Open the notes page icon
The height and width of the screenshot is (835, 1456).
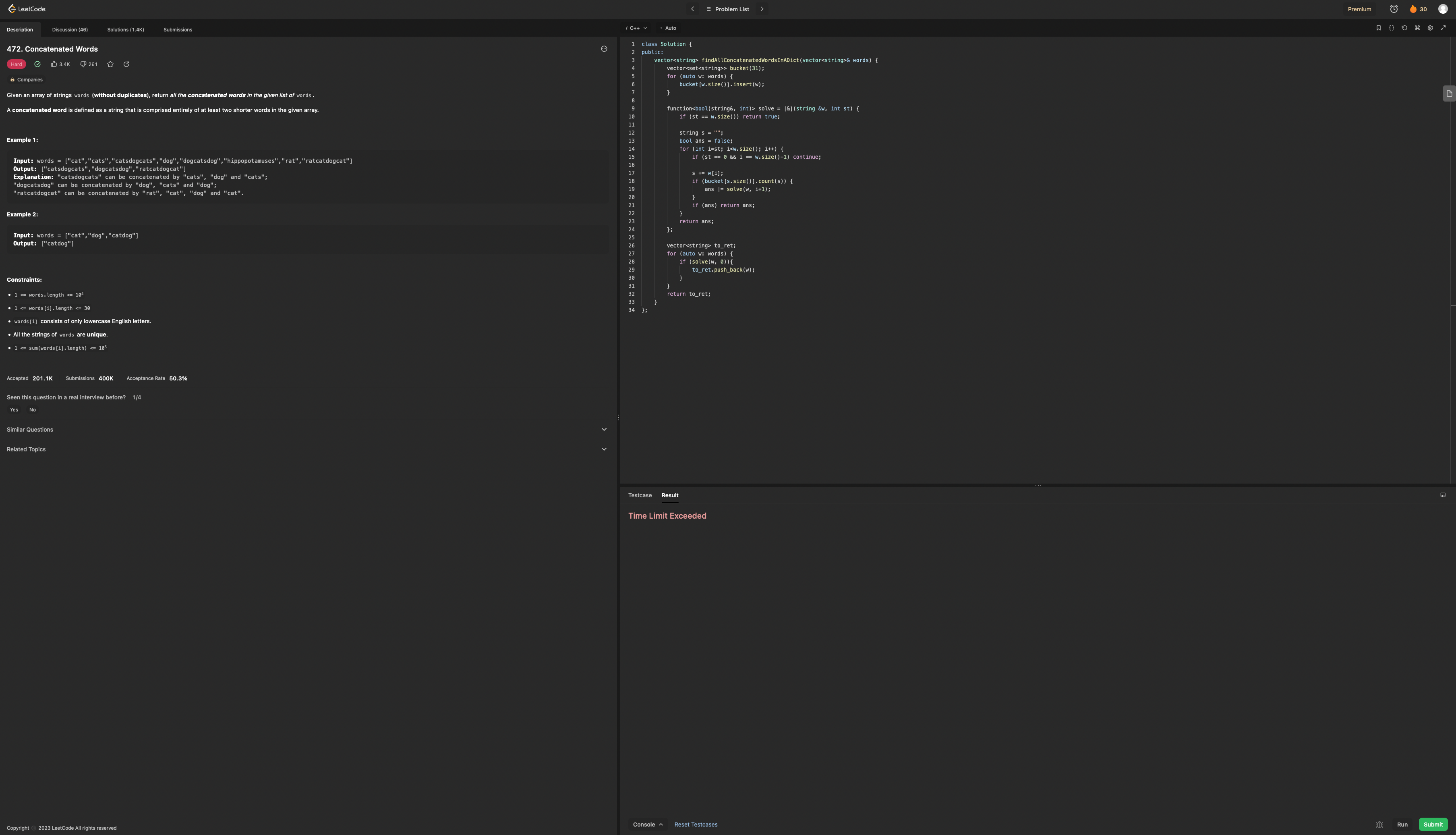(x=1449, y=93)
